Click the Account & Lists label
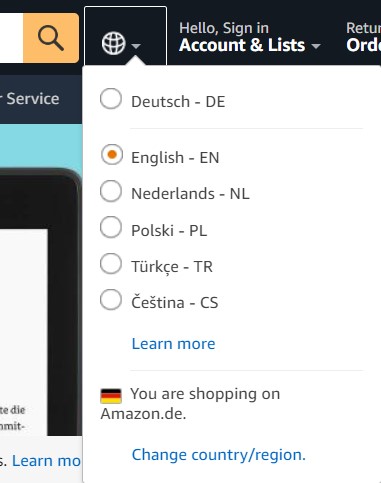 [242, 45]
